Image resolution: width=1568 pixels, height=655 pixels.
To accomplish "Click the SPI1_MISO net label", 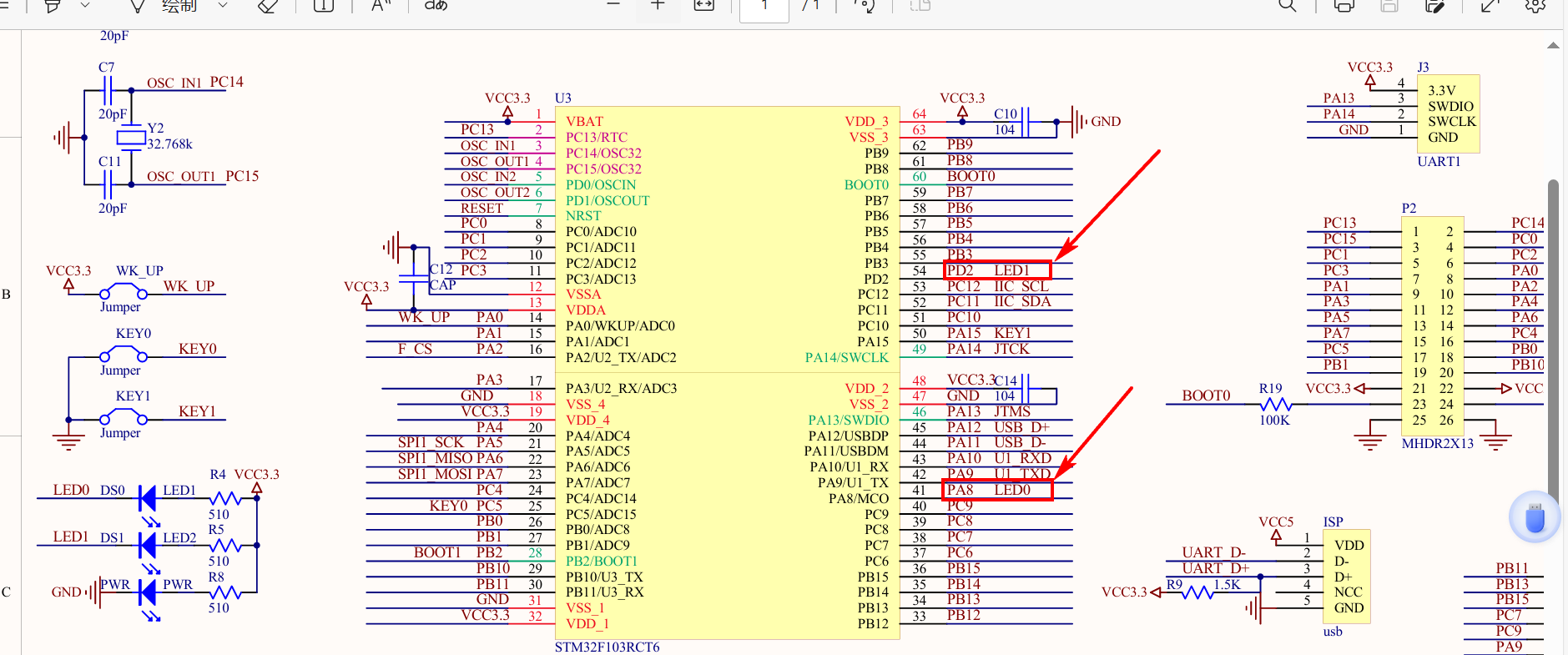I will [435, 458].
